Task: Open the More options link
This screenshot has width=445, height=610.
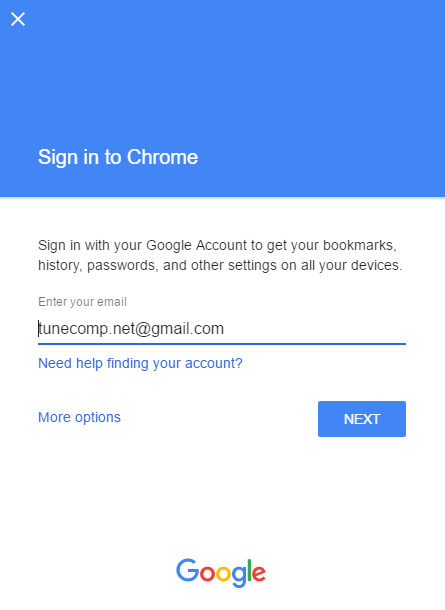Action: pos(79,417)
